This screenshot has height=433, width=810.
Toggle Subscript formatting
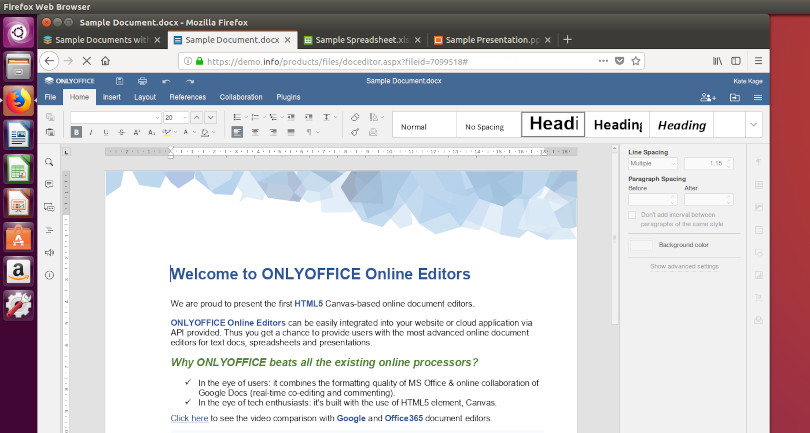152,132
